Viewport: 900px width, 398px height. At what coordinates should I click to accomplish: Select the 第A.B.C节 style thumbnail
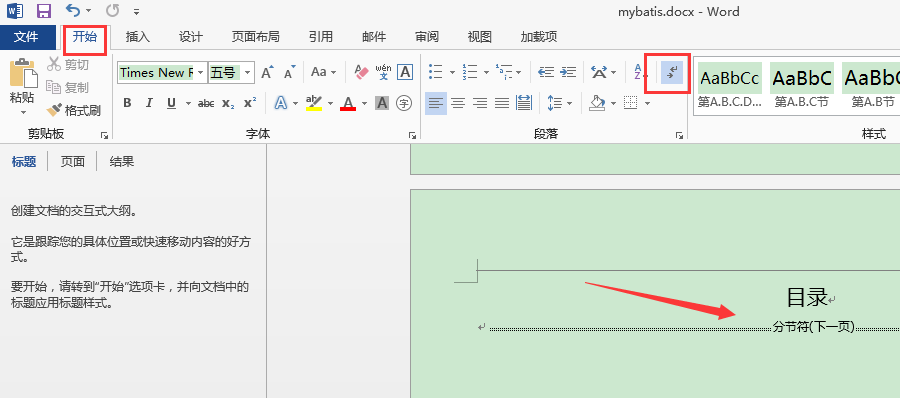[802, 86]
